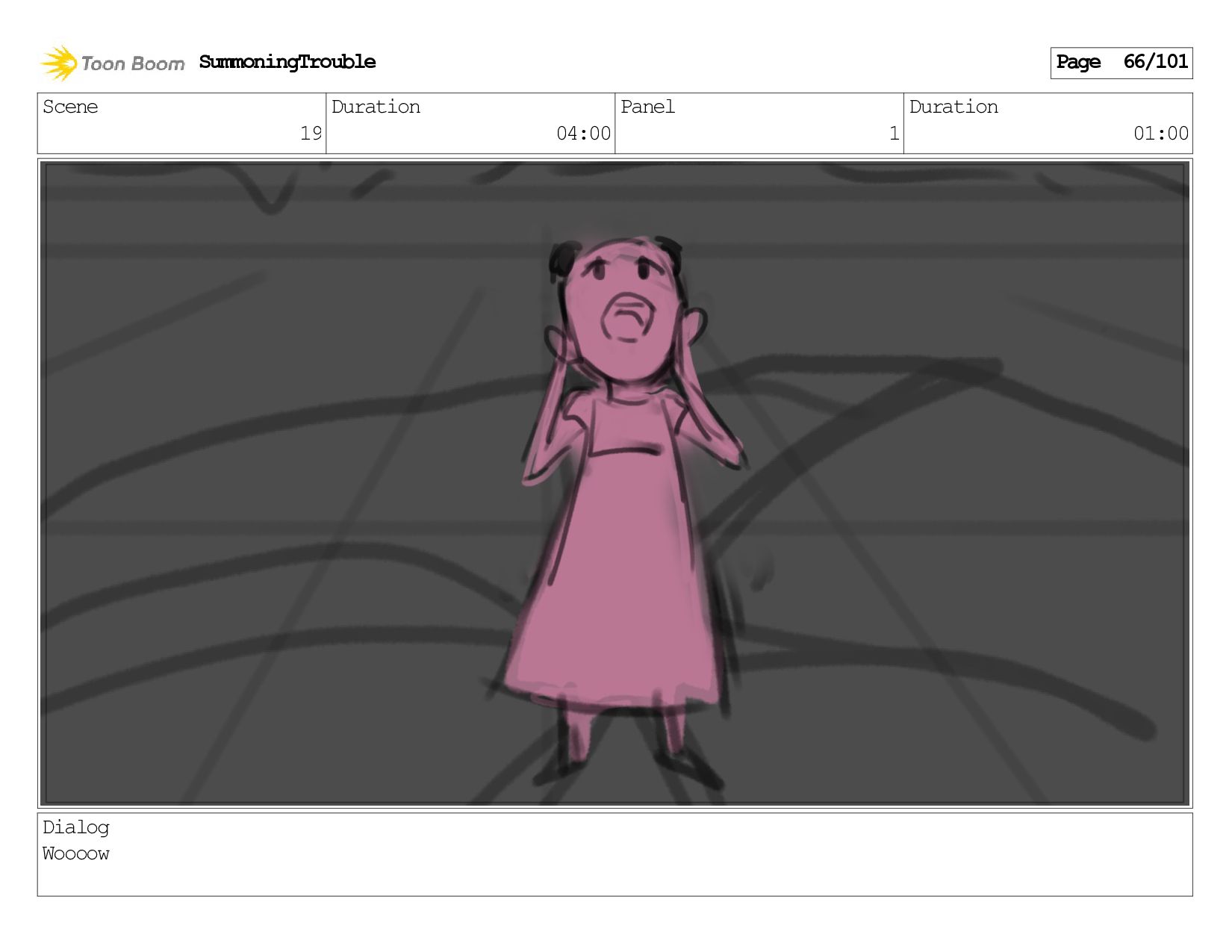Viewport: 1232px width, 952px height.
Task: Click the panel duration value 01:00
Action: click(1160, 134)
